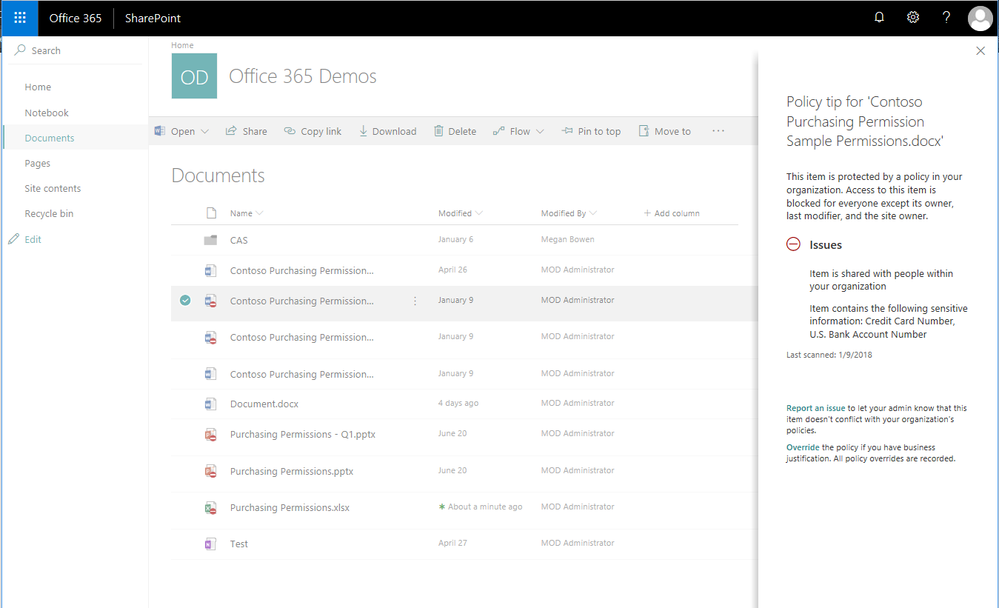
Task: Click the 4 days ago modified date
Action: (x=458, y=403)
